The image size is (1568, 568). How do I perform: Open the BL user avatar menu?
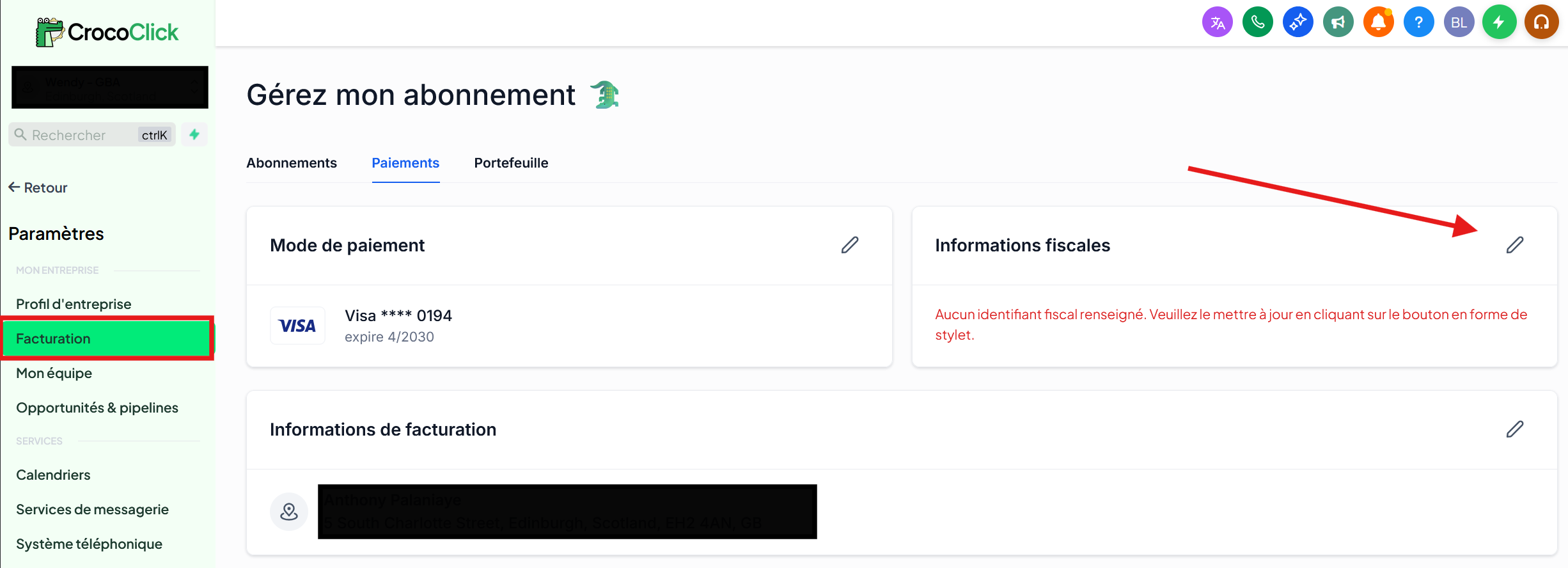(x=1459, y=22)
